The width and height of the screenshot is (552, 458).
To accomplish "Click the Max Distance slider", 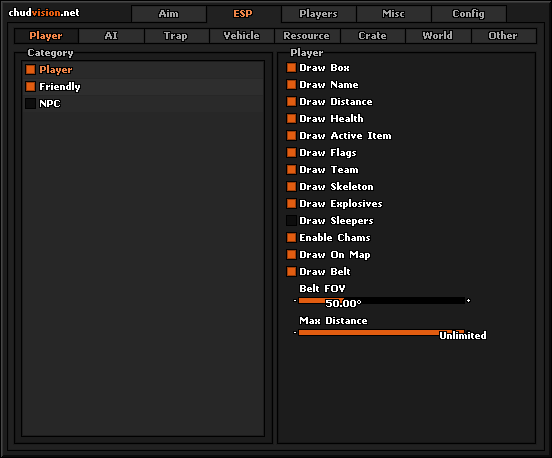I will pos(382,332).
